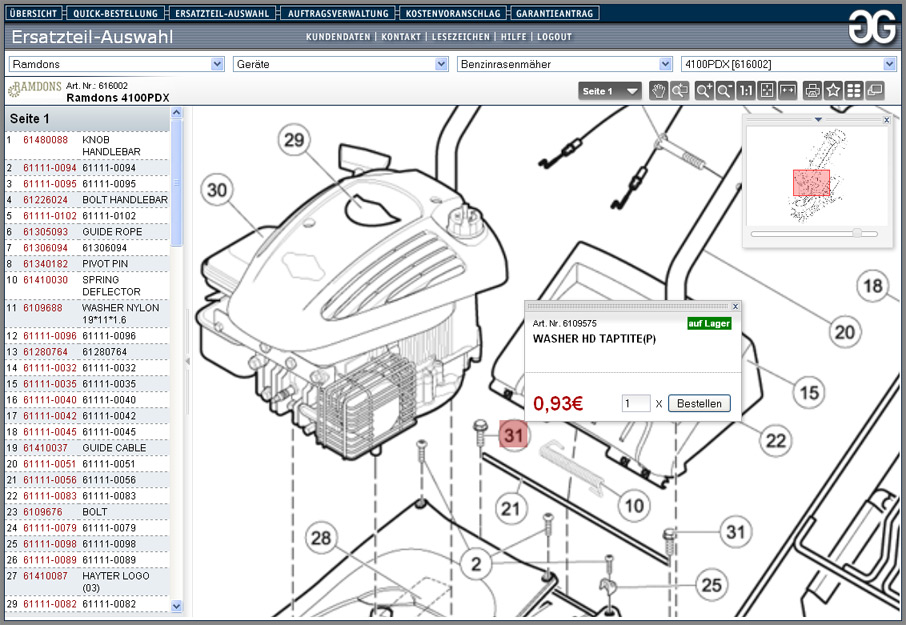Viewport: 906px width, 625px height.
Task: Collapse the parts list side panel handle
Action: 187,362
